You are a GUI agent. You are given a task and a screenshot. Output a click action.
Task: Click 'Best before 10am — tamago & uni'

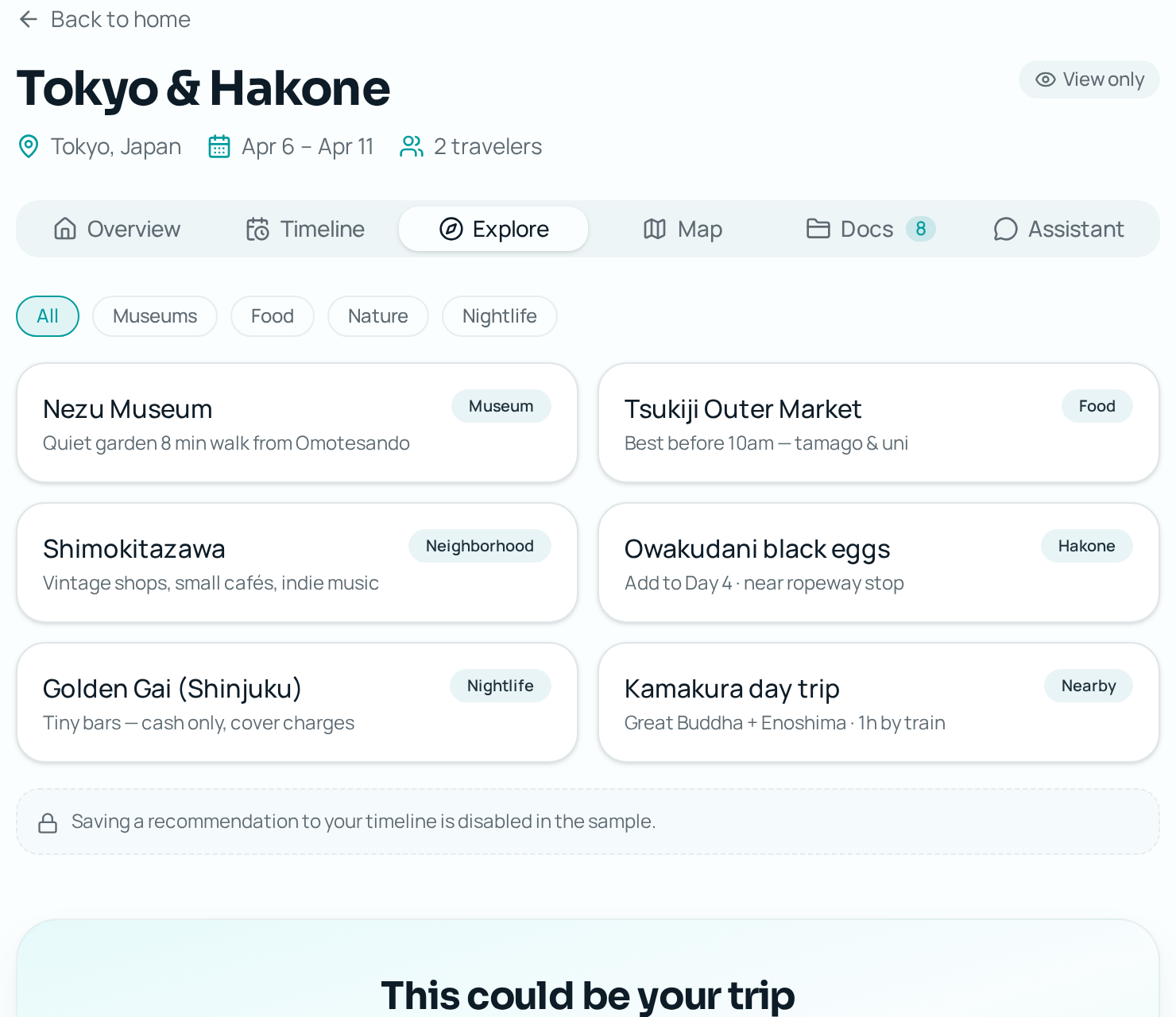click(x=766, y=443)
